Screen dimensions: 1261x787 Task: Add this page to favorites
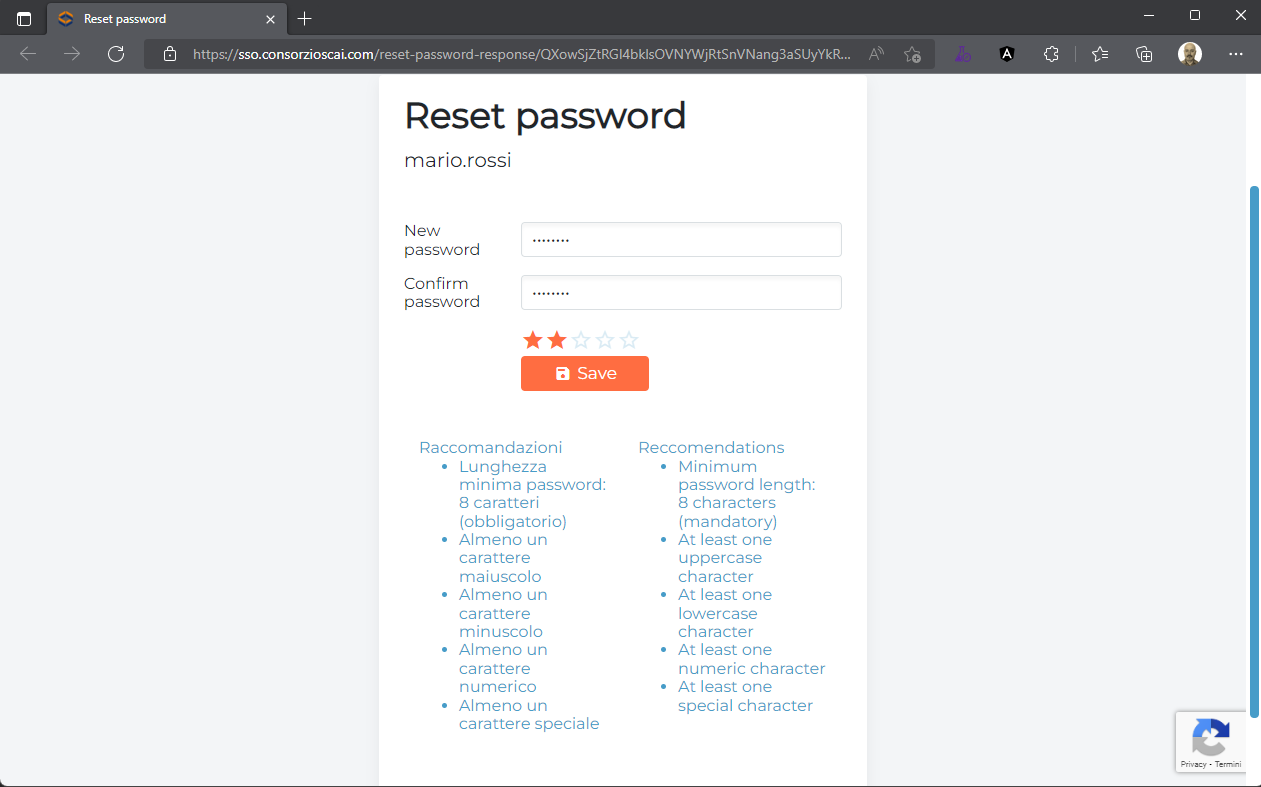coord(912,54)
